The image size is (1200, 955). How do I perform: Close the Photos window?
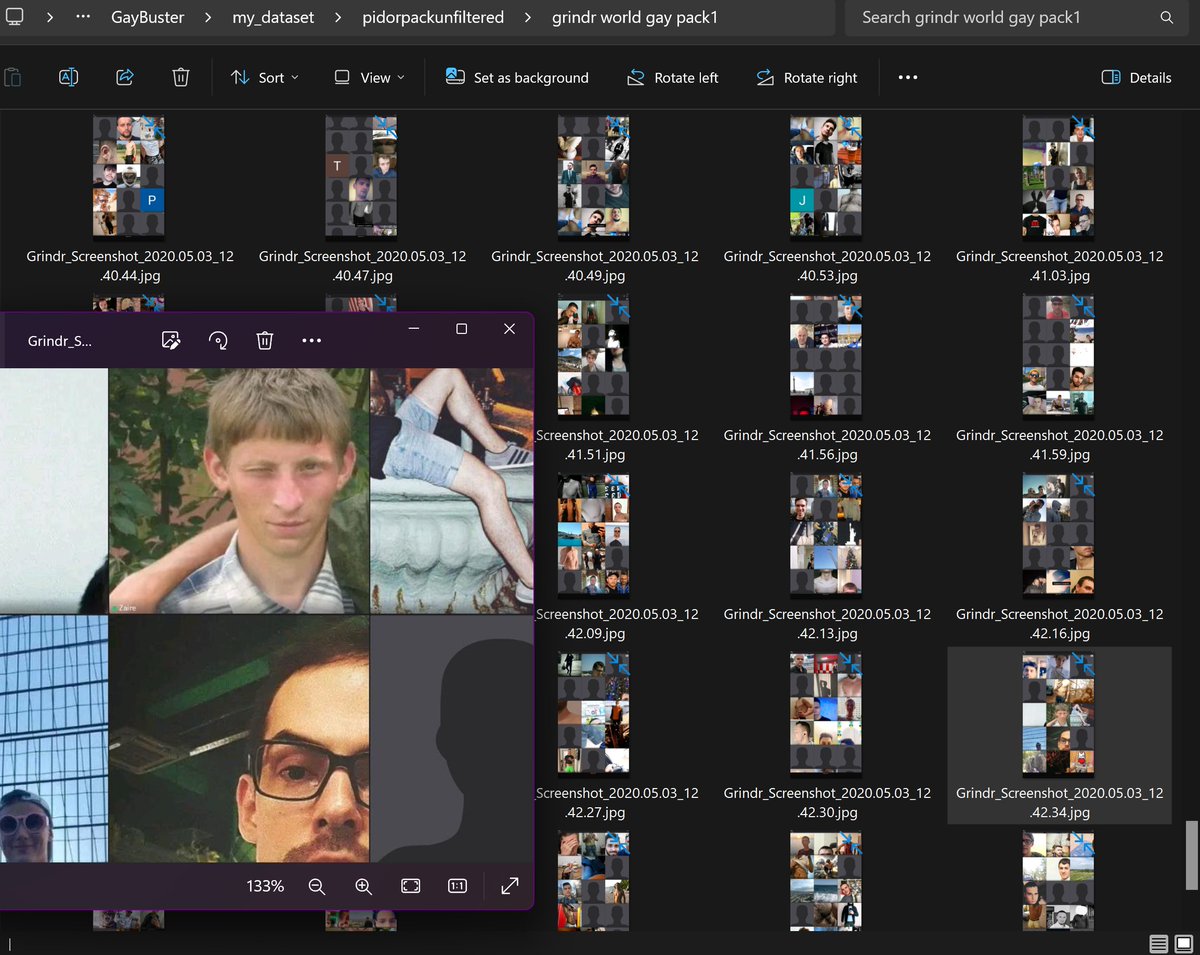pos(509,329)
